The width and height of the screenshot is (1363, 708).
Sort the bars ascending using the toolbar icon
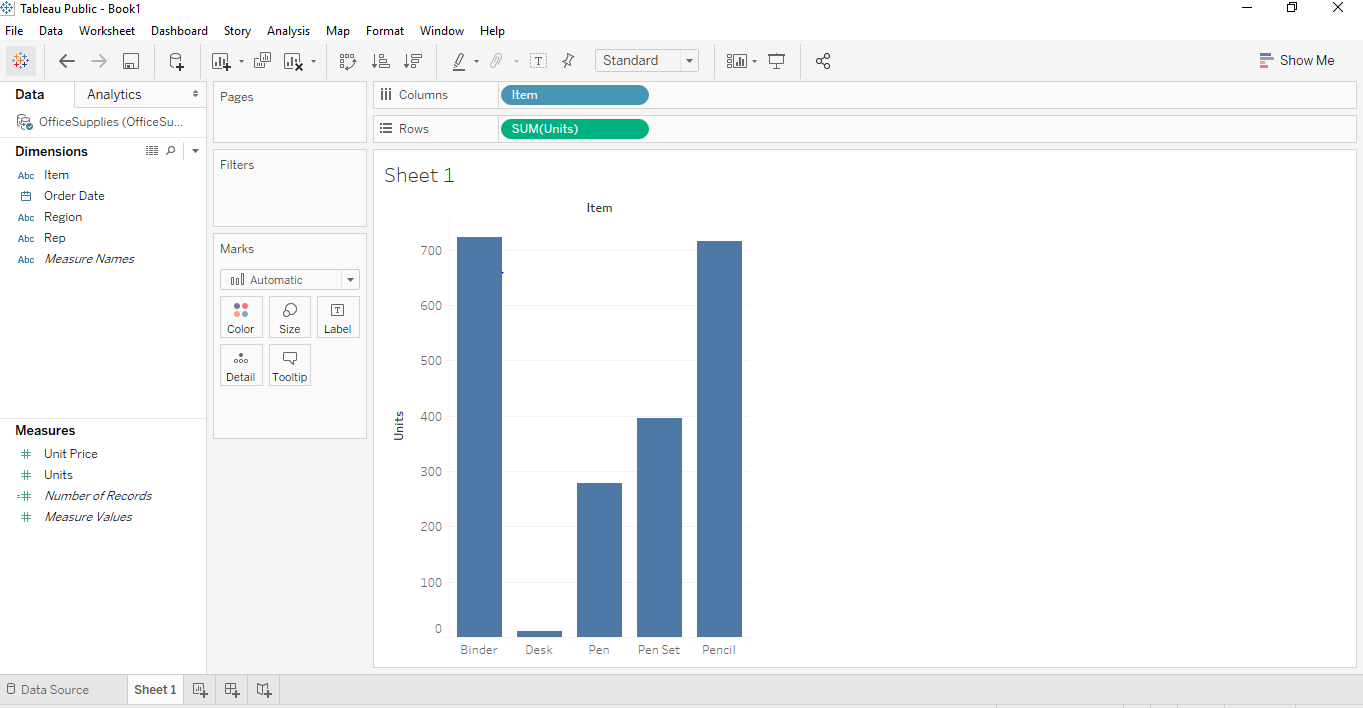point(381,61)
